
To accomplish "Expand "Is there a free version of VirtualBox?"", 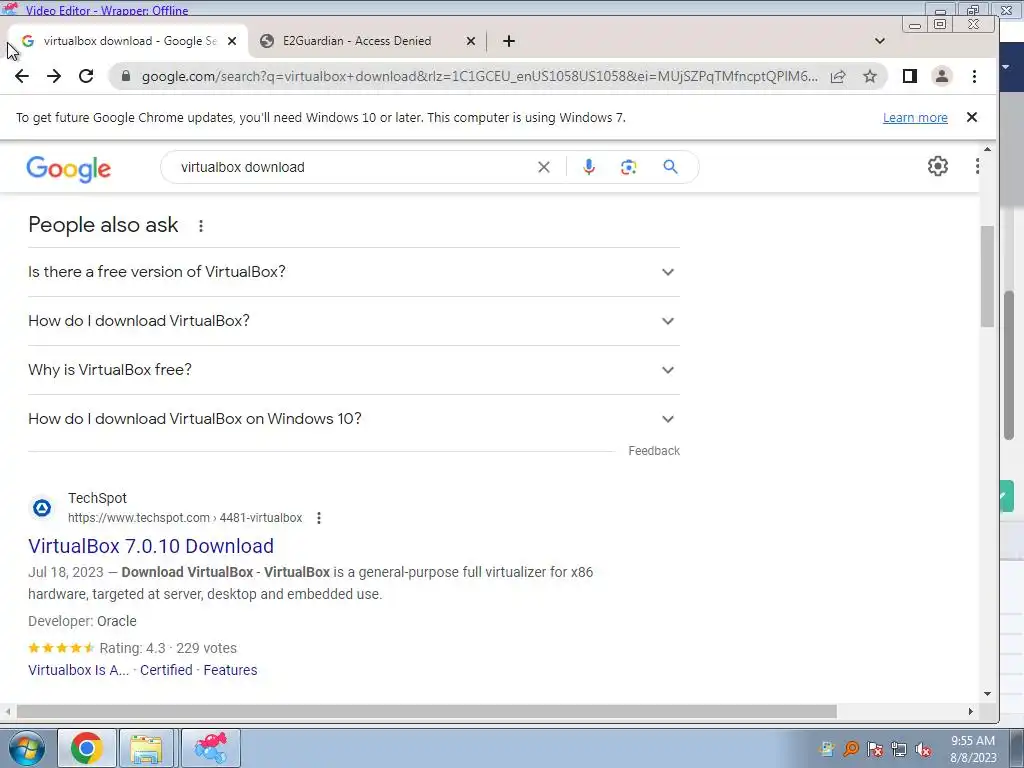I will click(x=353, y=272).
